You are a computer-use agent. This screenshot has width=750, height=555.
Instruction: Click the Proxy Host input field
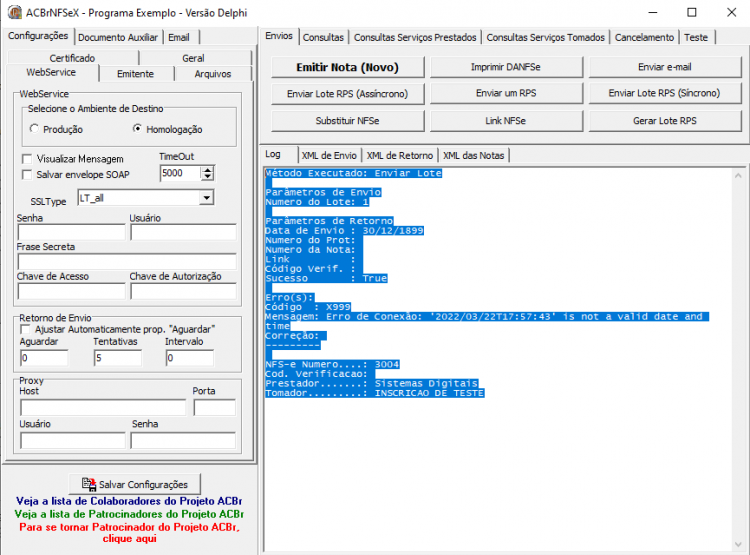pos(103,408)
